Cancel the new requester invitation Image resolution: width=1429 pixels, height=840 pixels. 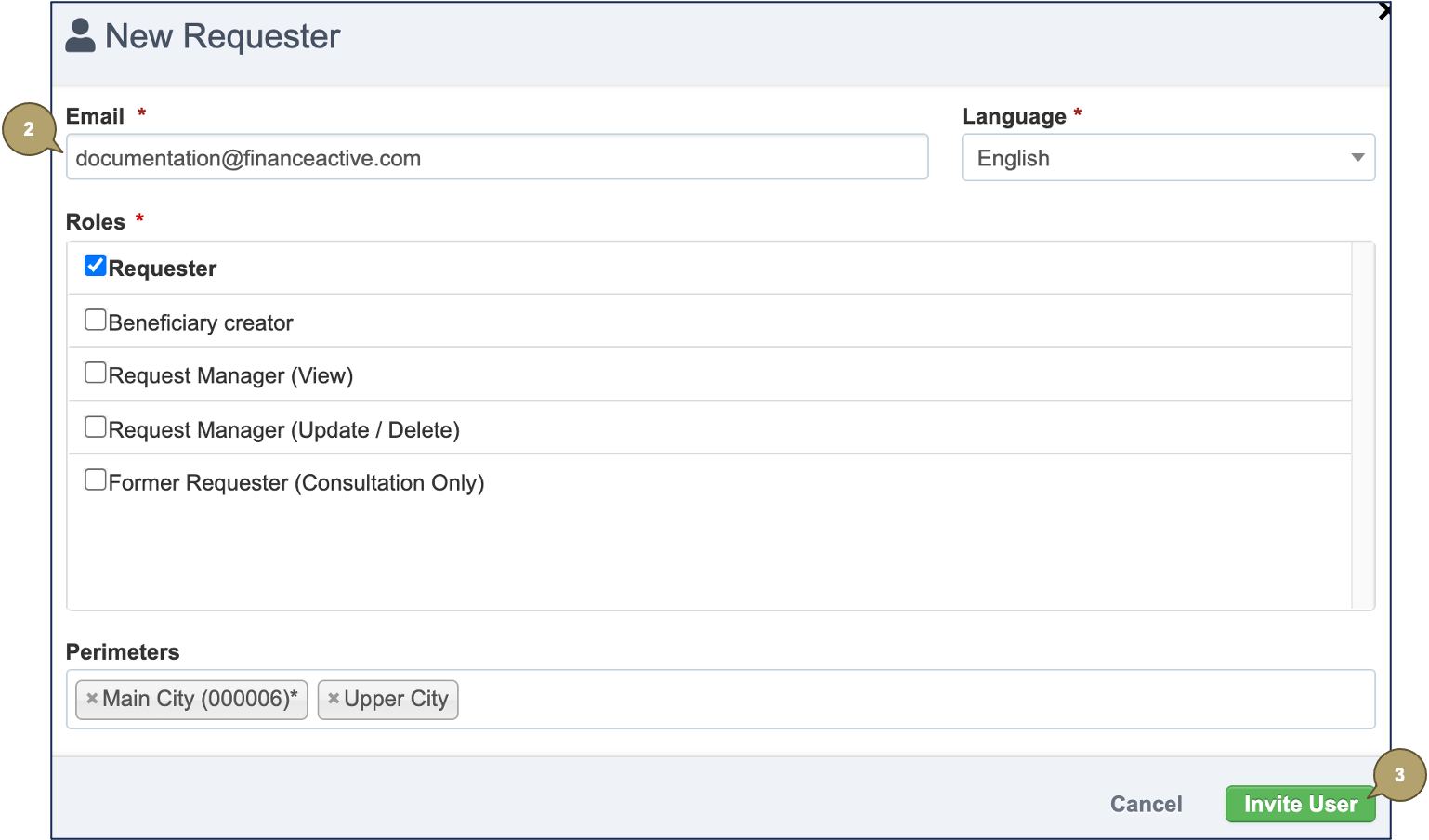tap(1146, 804)
